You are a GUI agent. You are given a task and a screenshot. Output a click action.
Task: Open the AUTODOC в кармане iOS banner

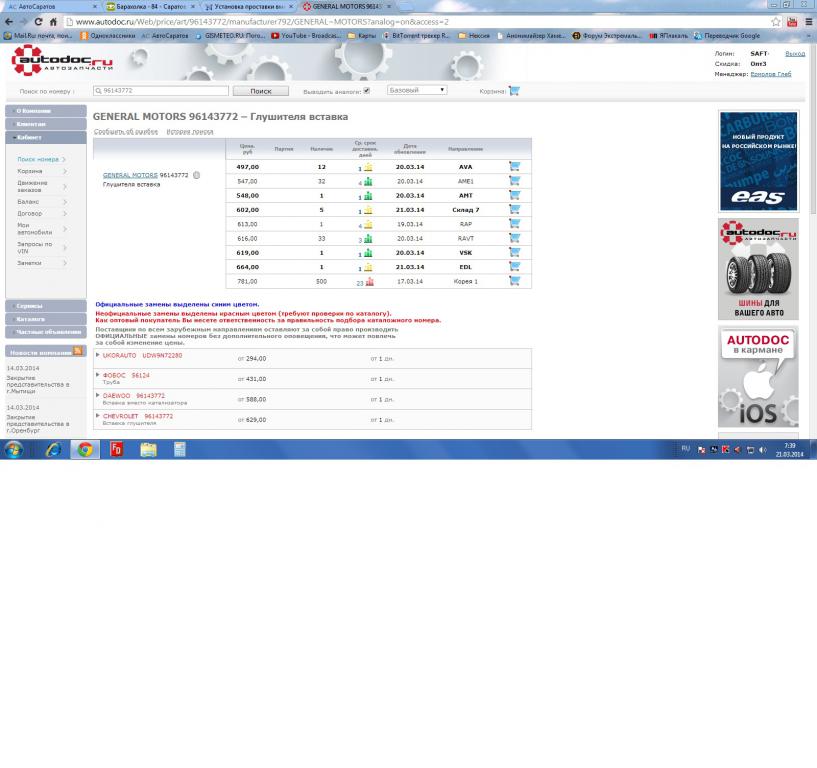click(758, 377)
